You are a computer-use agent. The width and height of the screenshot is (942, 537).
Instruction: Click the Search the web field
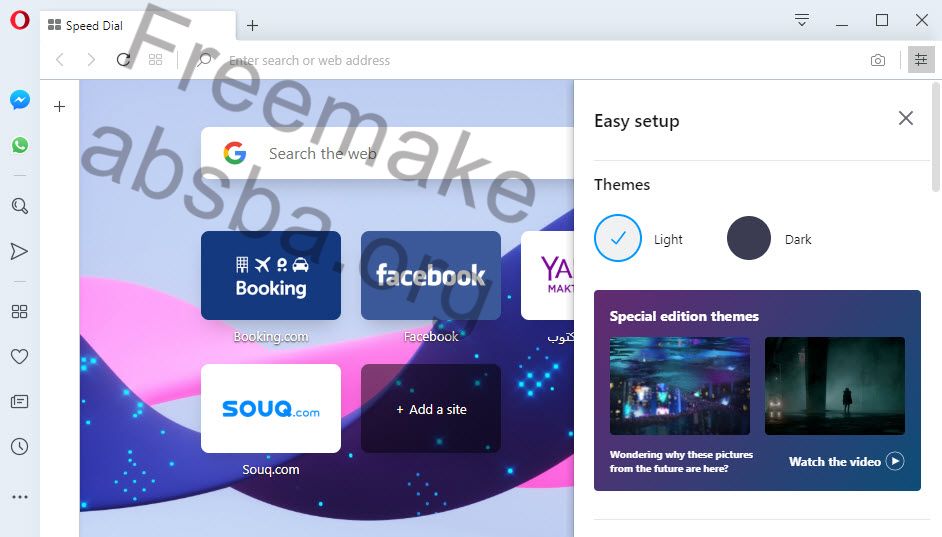click(387, 153)
